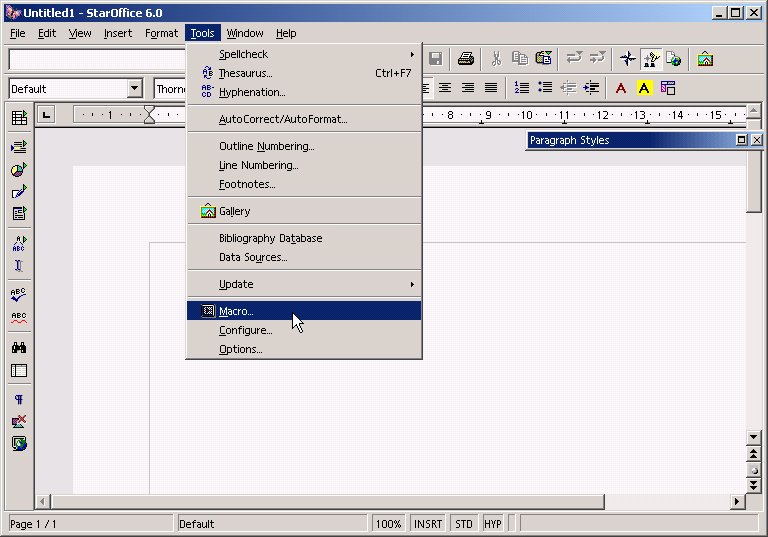This screenshot has height=537, width=768.
Task: Click the Navigation button on vertical scrollbar
Action: [x=754, y=470]
